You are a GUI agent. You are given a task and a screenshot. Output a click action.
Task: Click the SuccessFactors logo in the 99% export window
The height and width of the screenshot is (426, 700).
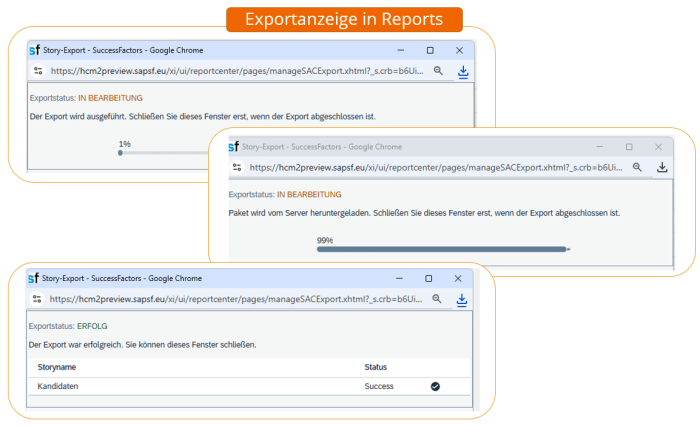click(233, 146)
